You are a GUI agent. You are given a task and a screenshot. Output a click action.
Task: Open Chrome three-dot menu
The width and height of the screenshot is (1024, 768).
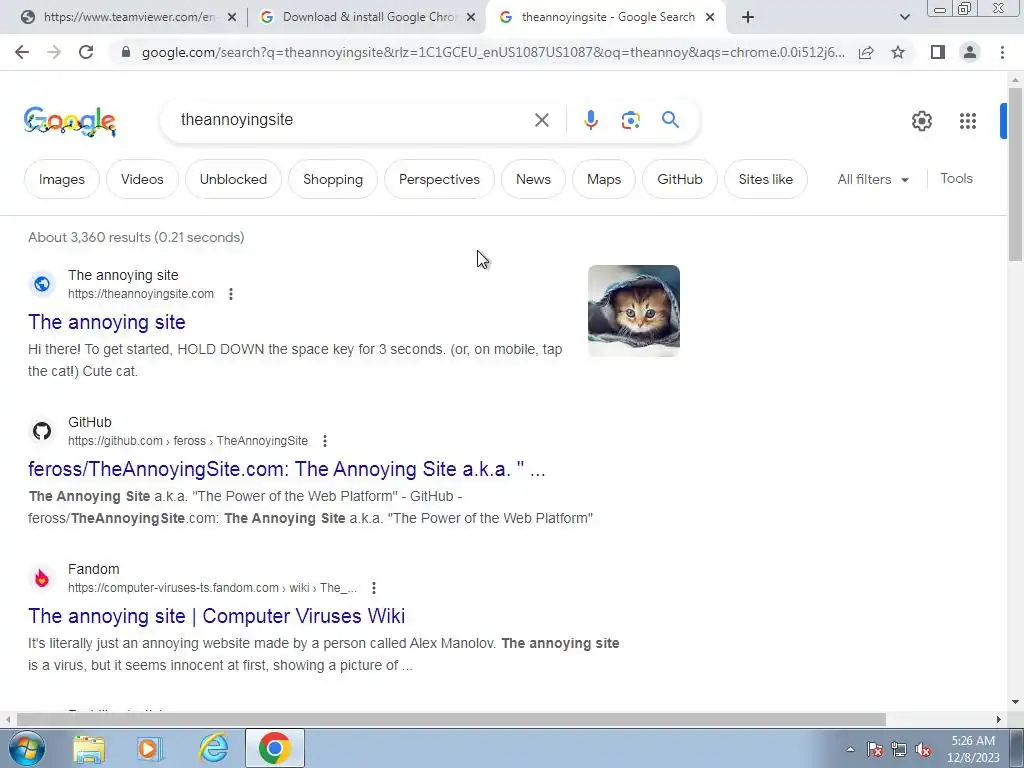tap(1002, 52)
